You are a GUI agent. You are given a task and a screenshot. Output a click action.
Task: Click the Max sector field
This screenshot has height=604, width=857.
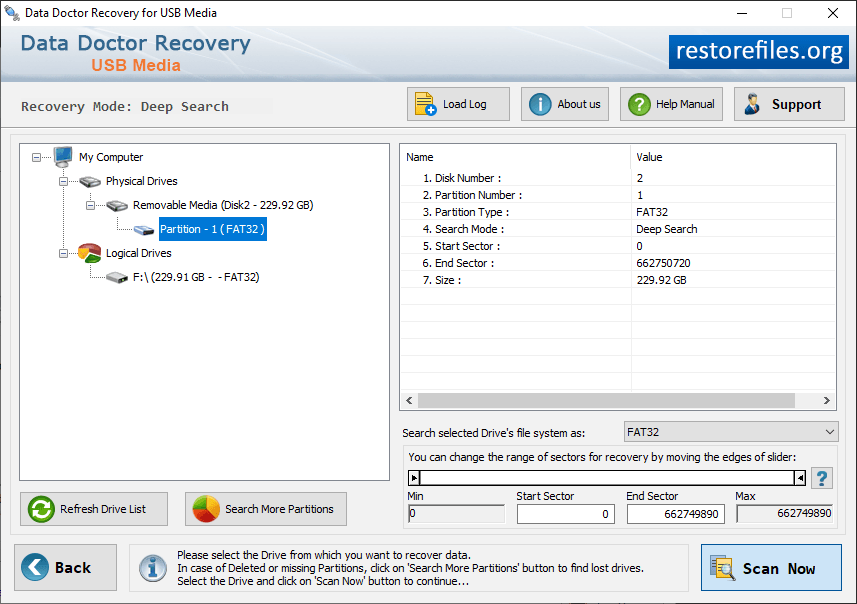coord(784,514)
